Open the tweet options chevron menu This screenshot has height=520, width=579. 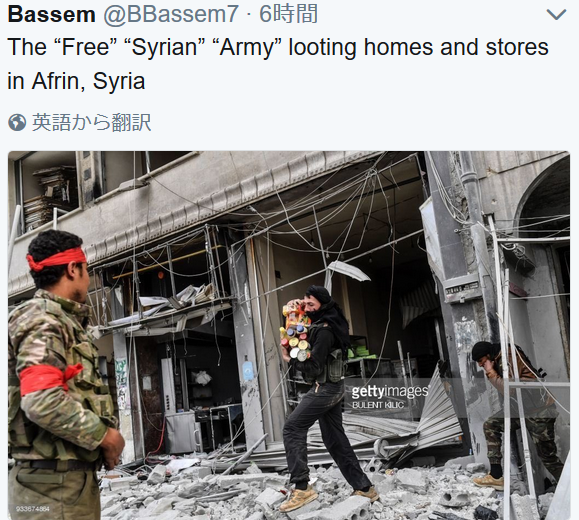pos(556,15)
